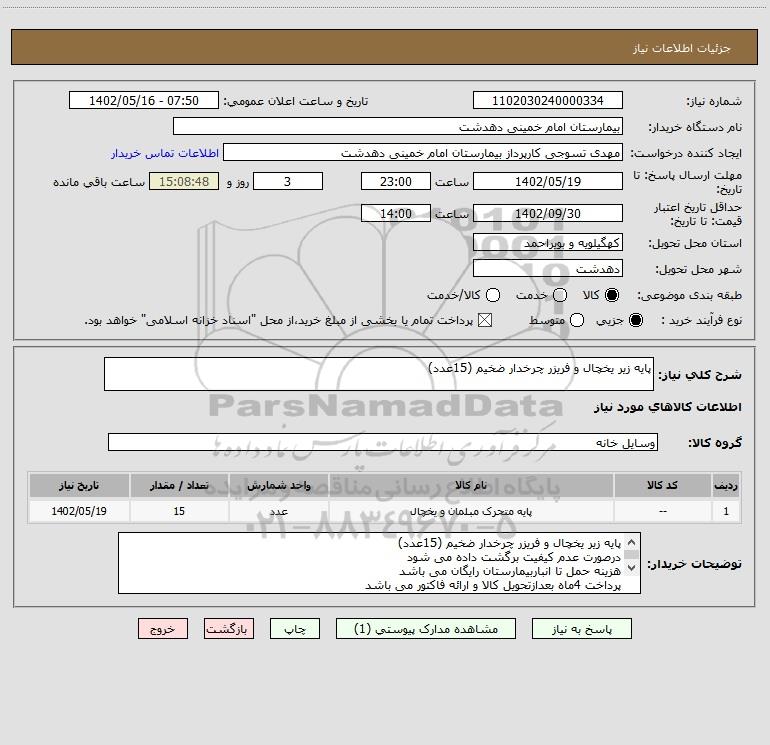770x745 pixels.
Task: Click the خروج exit button
Action: pos(163,629)
